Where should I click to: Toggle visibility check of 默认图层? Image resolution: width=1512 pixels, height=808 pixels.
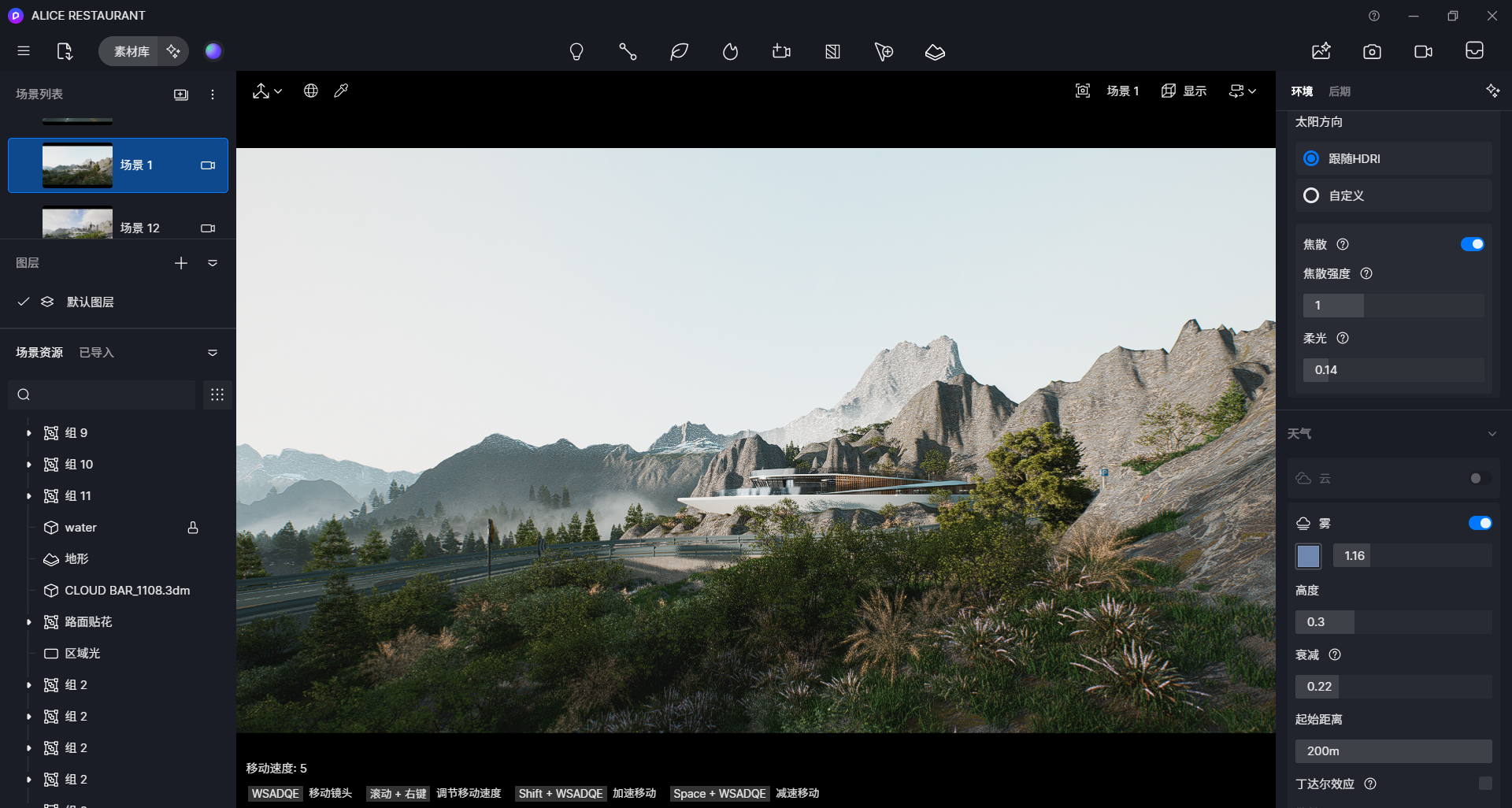pyautogui.click(x=24, y=302)
